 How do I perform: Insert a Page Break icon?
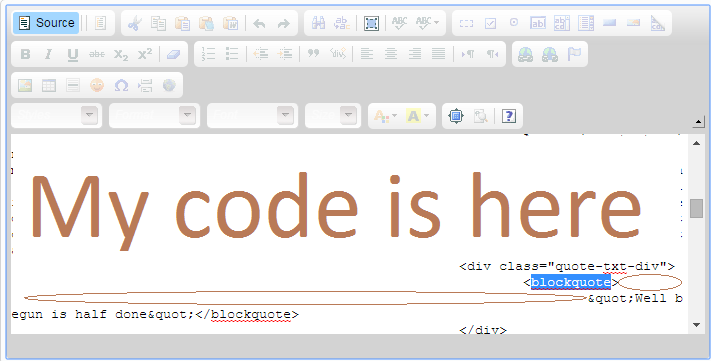pyautogui.click(x=145, y=85)
